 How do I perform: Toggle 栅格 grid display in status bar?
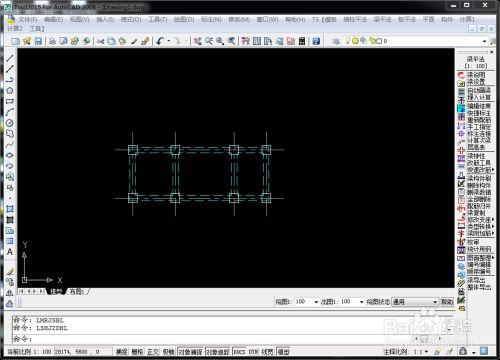click(x=137, y=352)
